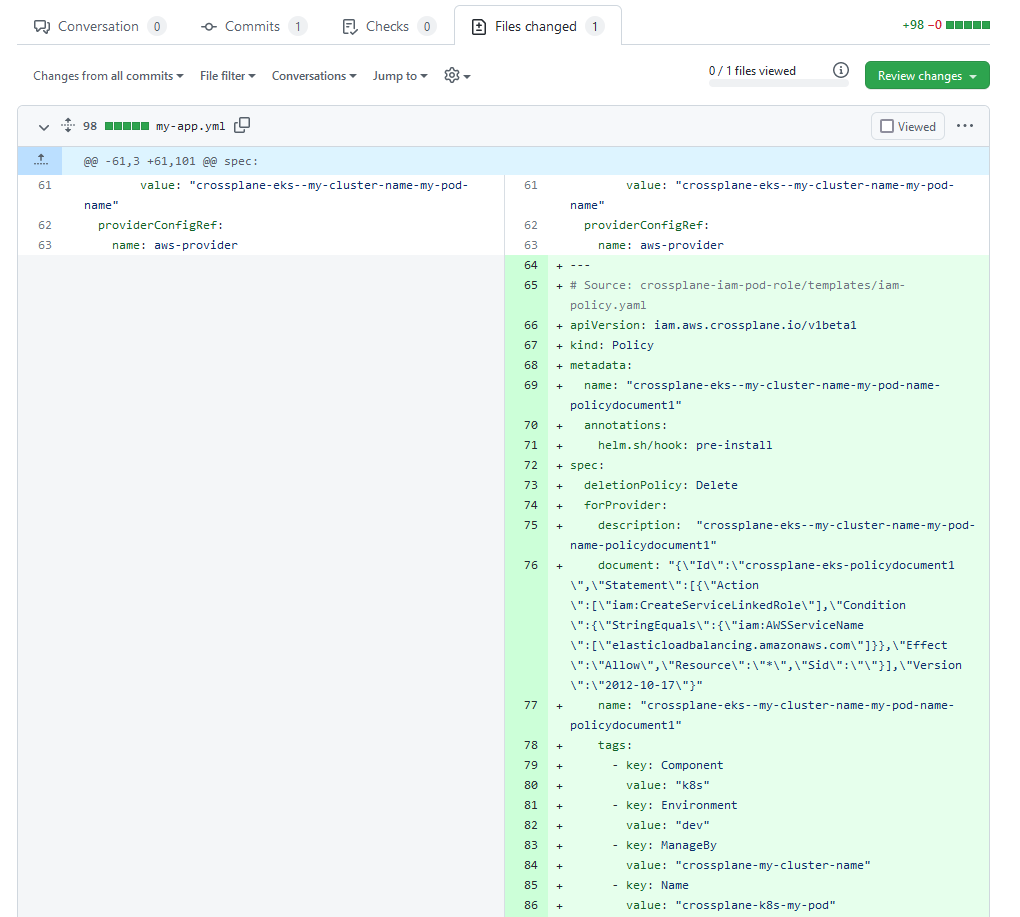Click the top-right +98 −0 diffstat squares

tap(967, 25)
